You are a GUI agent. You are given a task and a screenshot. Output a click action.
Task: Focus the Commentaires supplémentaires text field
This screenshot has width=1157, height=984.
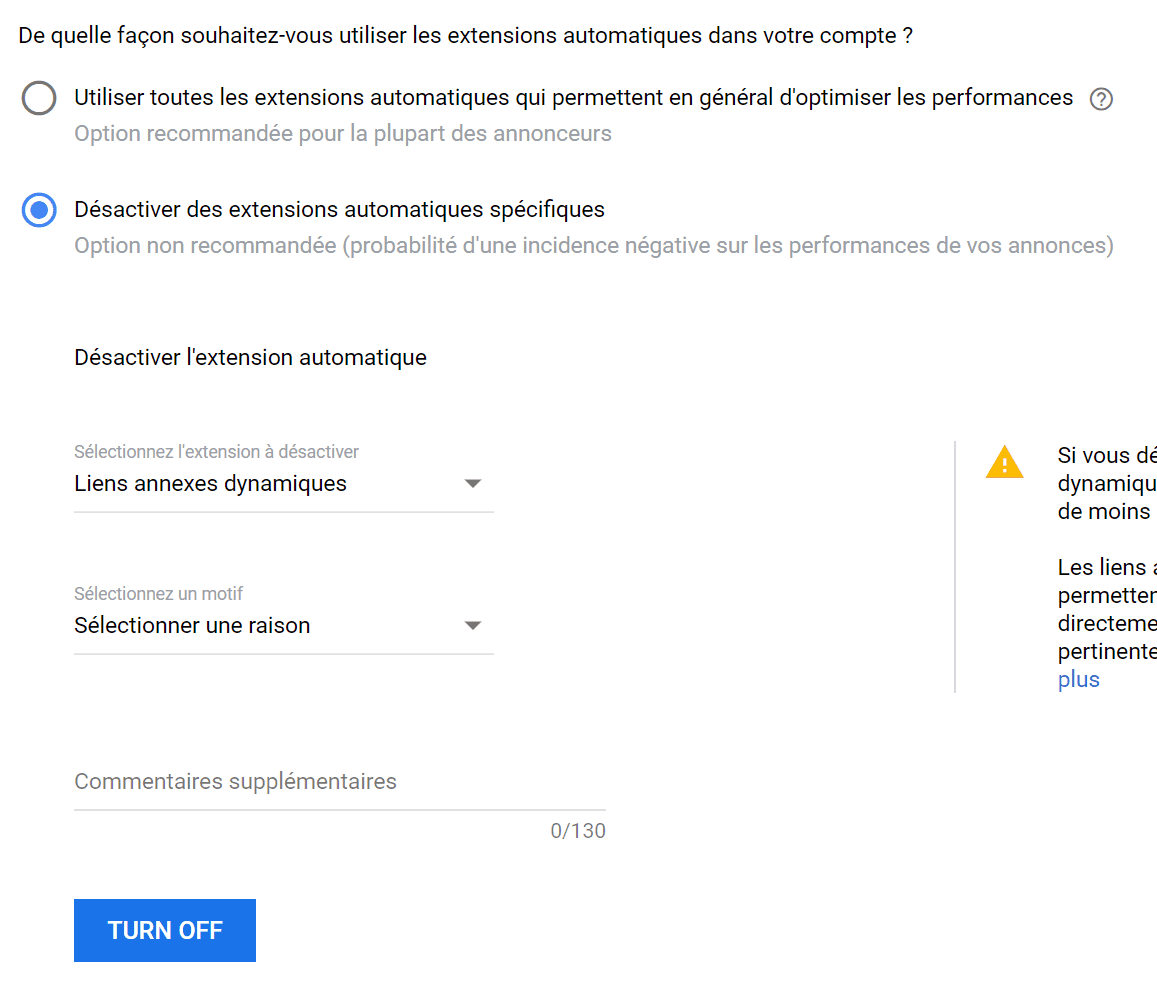coord(339,782)
